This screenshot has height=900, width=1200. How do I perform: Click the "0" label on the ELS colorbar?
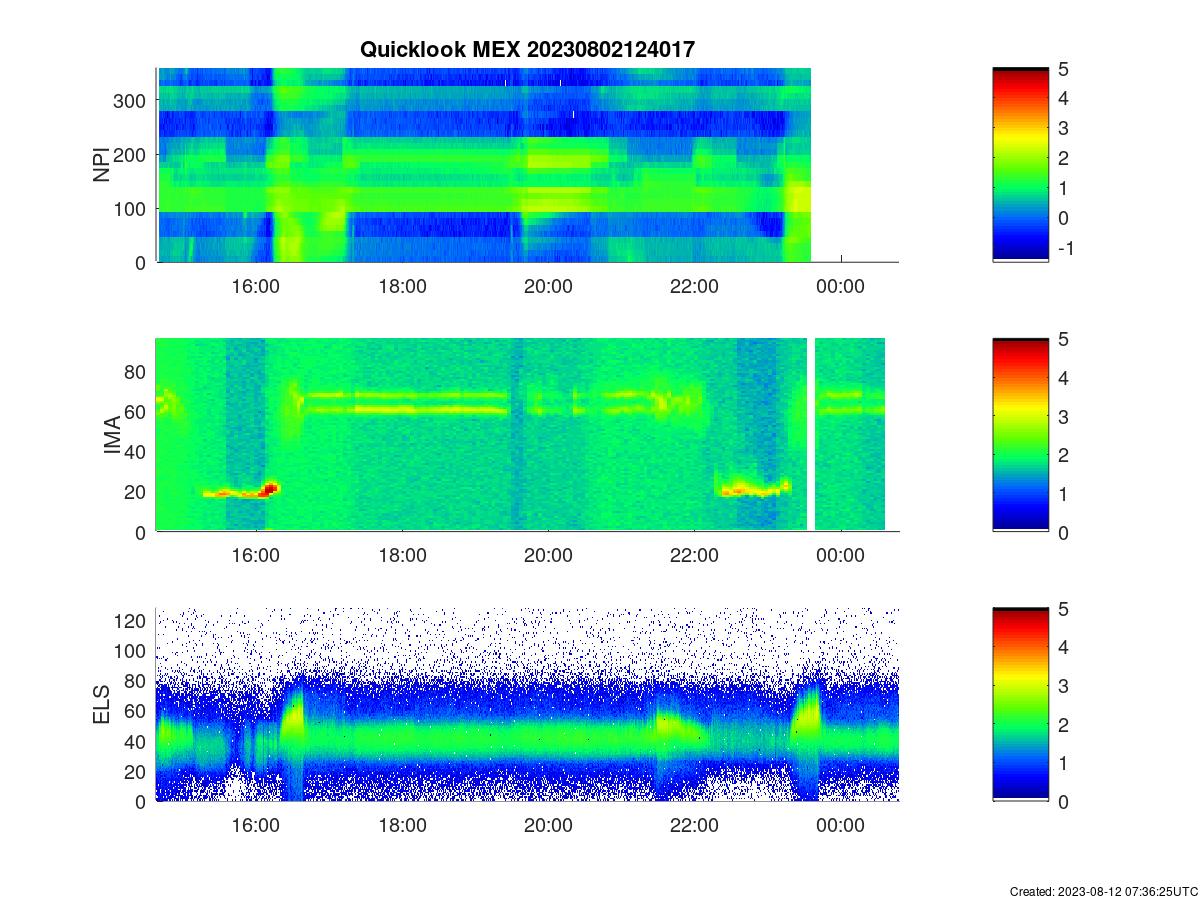(1063, 803)
